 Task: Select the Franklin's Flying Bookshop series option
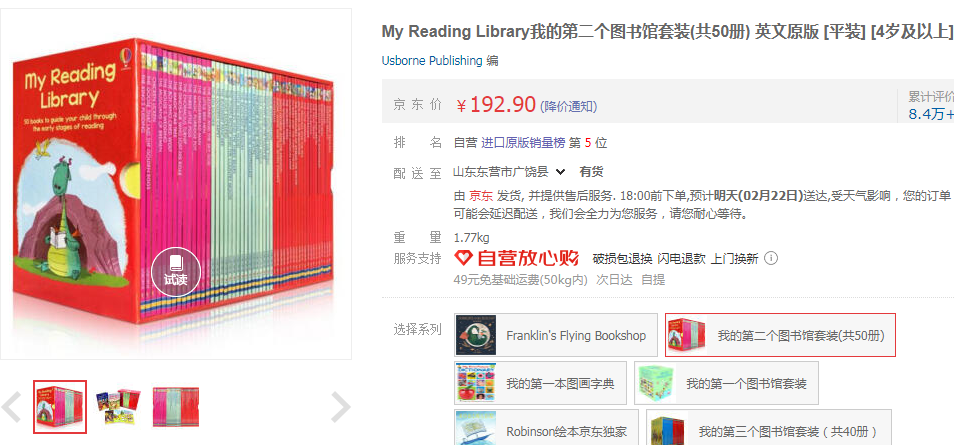[x=556, y=335]
